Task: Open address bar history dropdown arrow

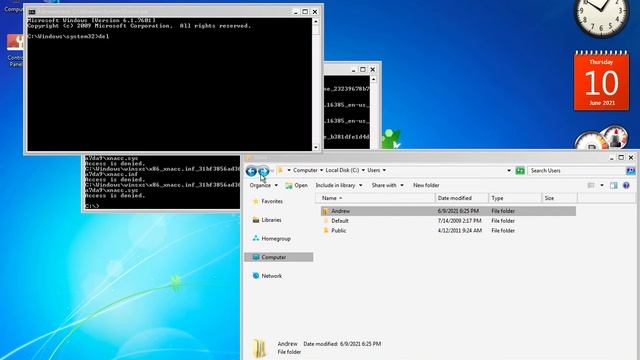Action: click(x=509, y=171)
